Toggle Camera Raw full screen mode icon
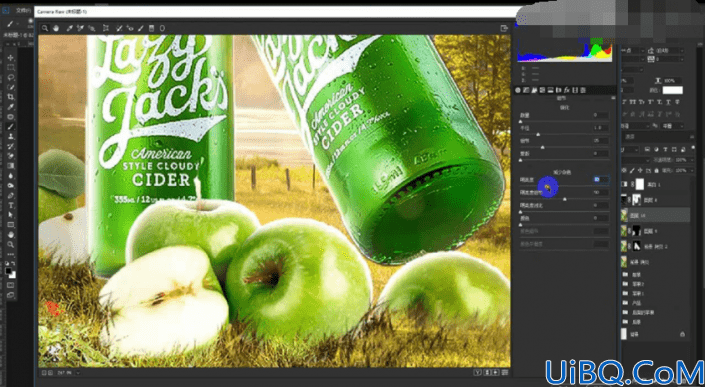This screenshot has width=705, height=387. click(x=504, y=28)
